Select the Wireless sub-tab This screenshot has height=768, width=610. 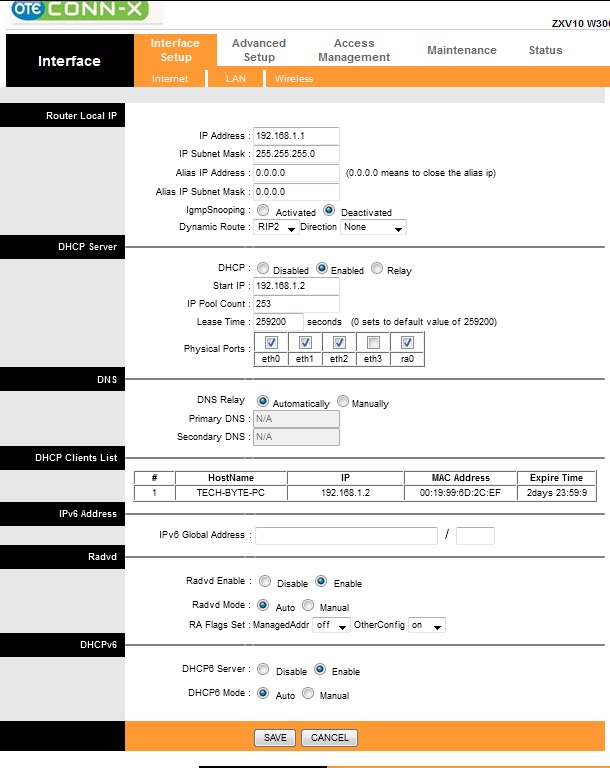click(x=293, y=78)
